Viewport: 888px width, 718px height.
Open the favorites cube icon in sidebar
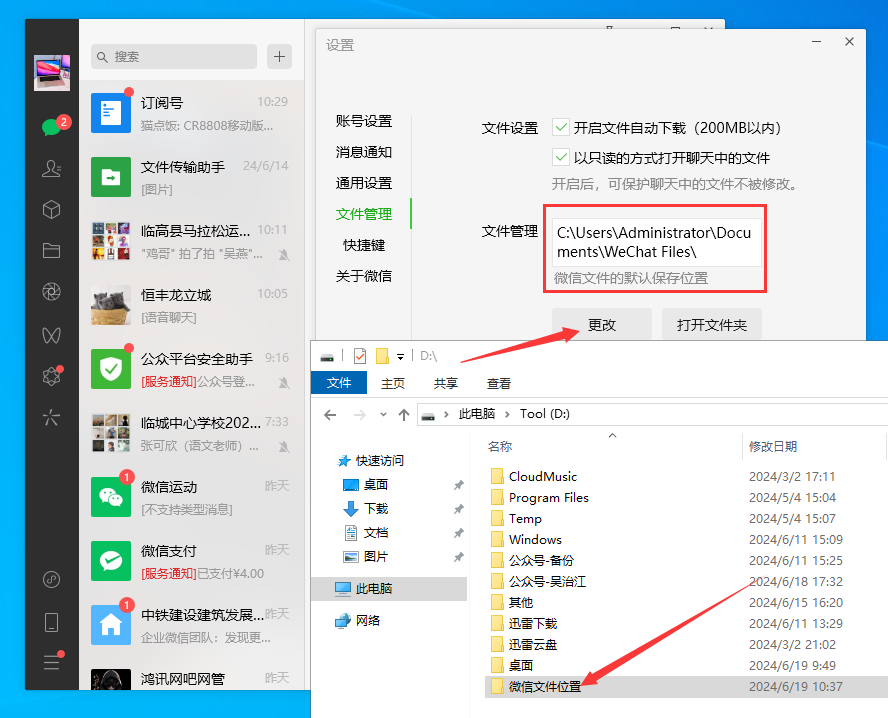pyautogui.click(x=51, y=210)
